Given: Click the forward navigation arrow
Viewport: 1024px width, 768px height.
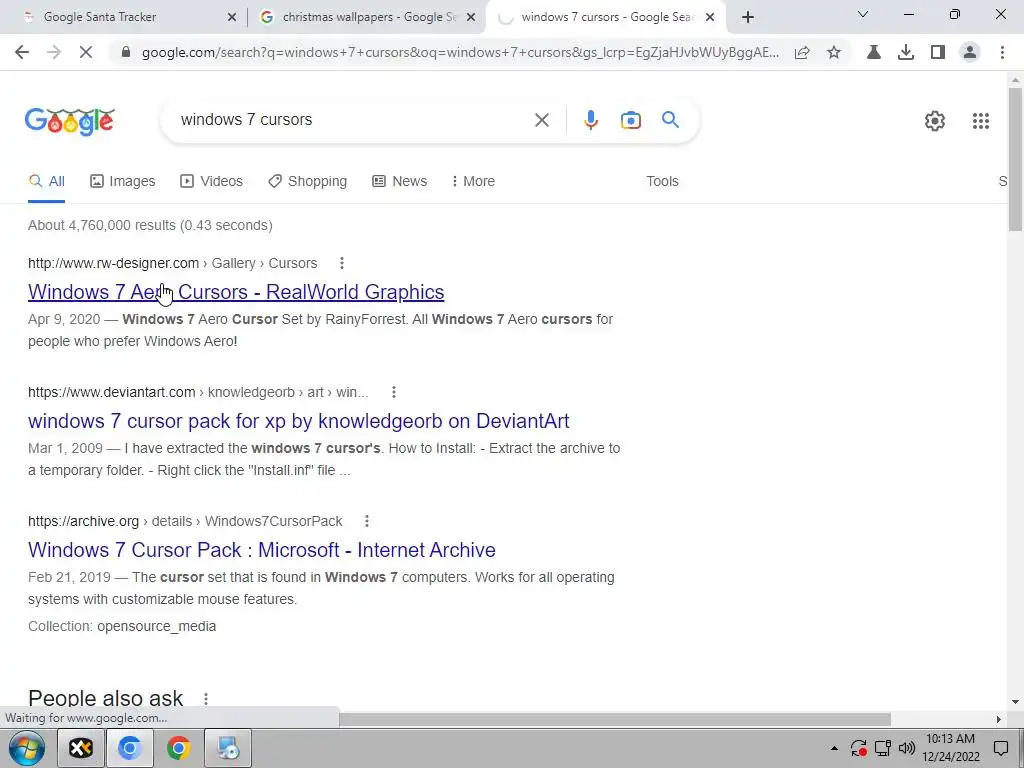Looking at the screenshot, I should 54,52.
